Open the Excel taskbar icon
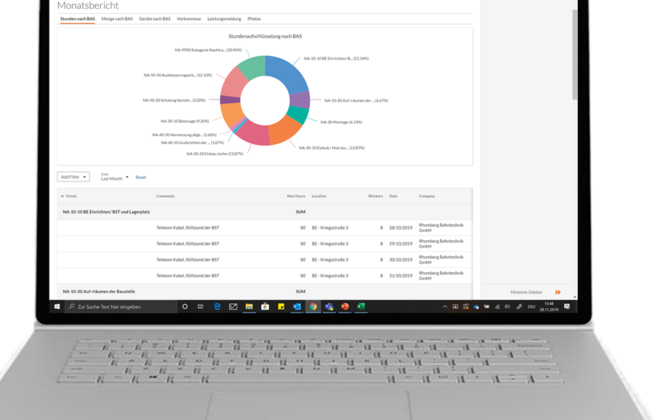 pyautogui.click(x=361, y=306)
